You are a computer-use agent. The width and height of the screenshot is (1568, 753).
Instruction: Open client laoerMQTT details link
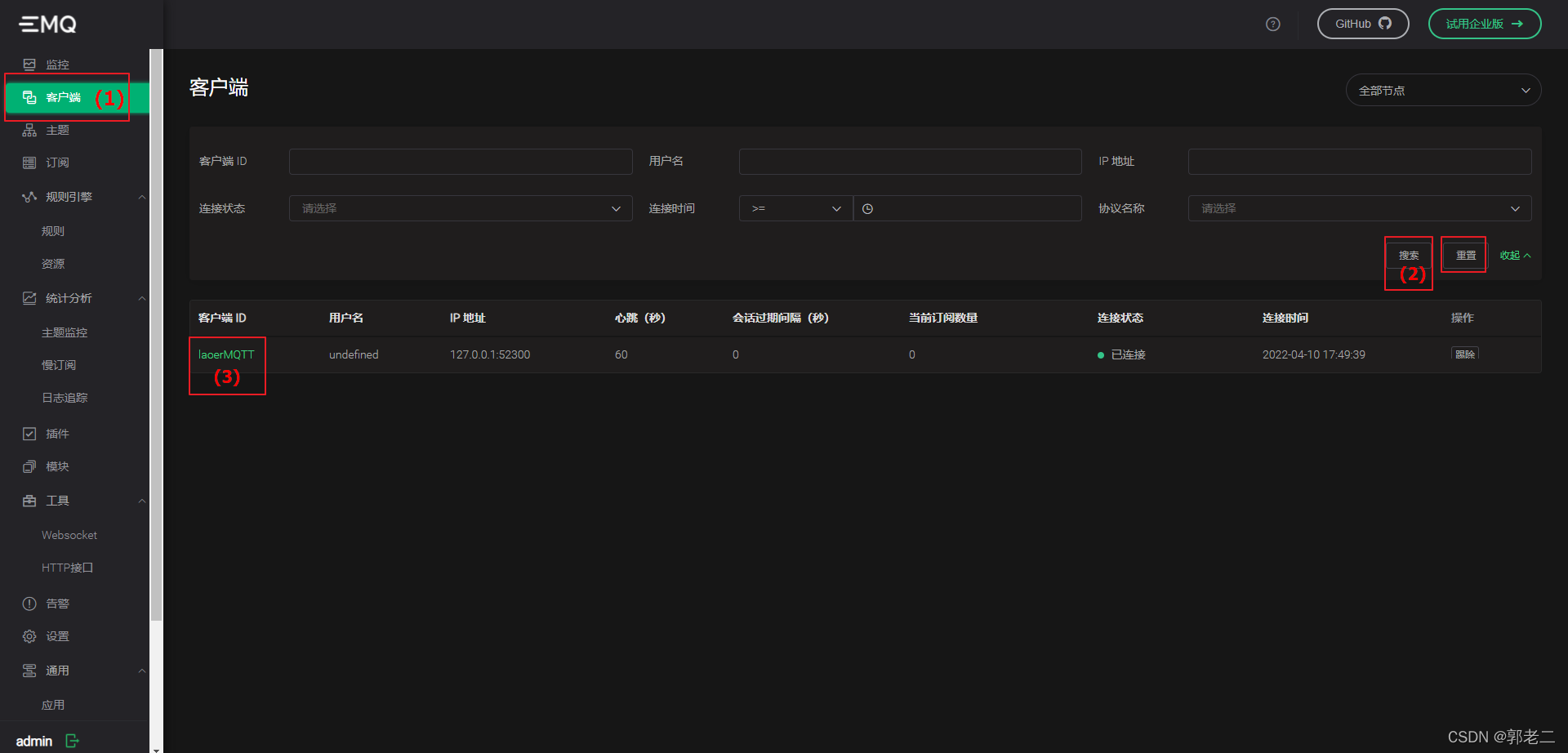click(226, 354)
